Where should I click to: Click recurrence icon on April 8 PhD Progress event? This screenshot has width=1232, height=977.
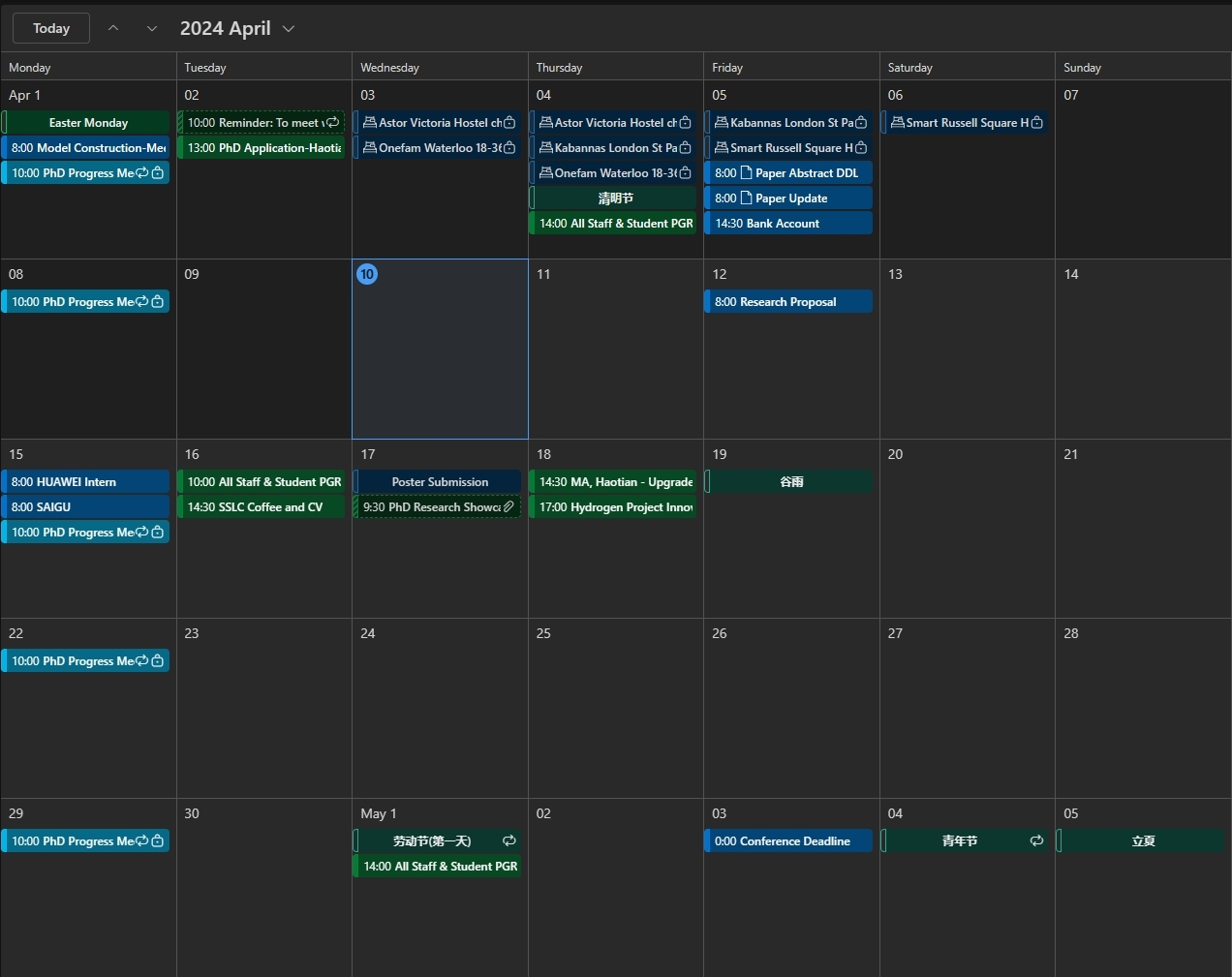pos(142,302)
